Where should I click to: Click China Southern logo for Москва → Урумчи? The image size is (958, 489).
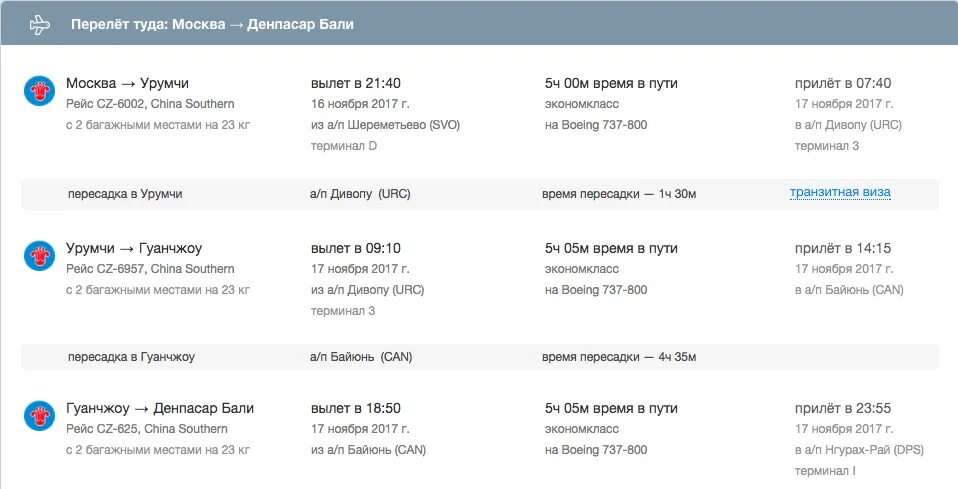pos(39,90)
